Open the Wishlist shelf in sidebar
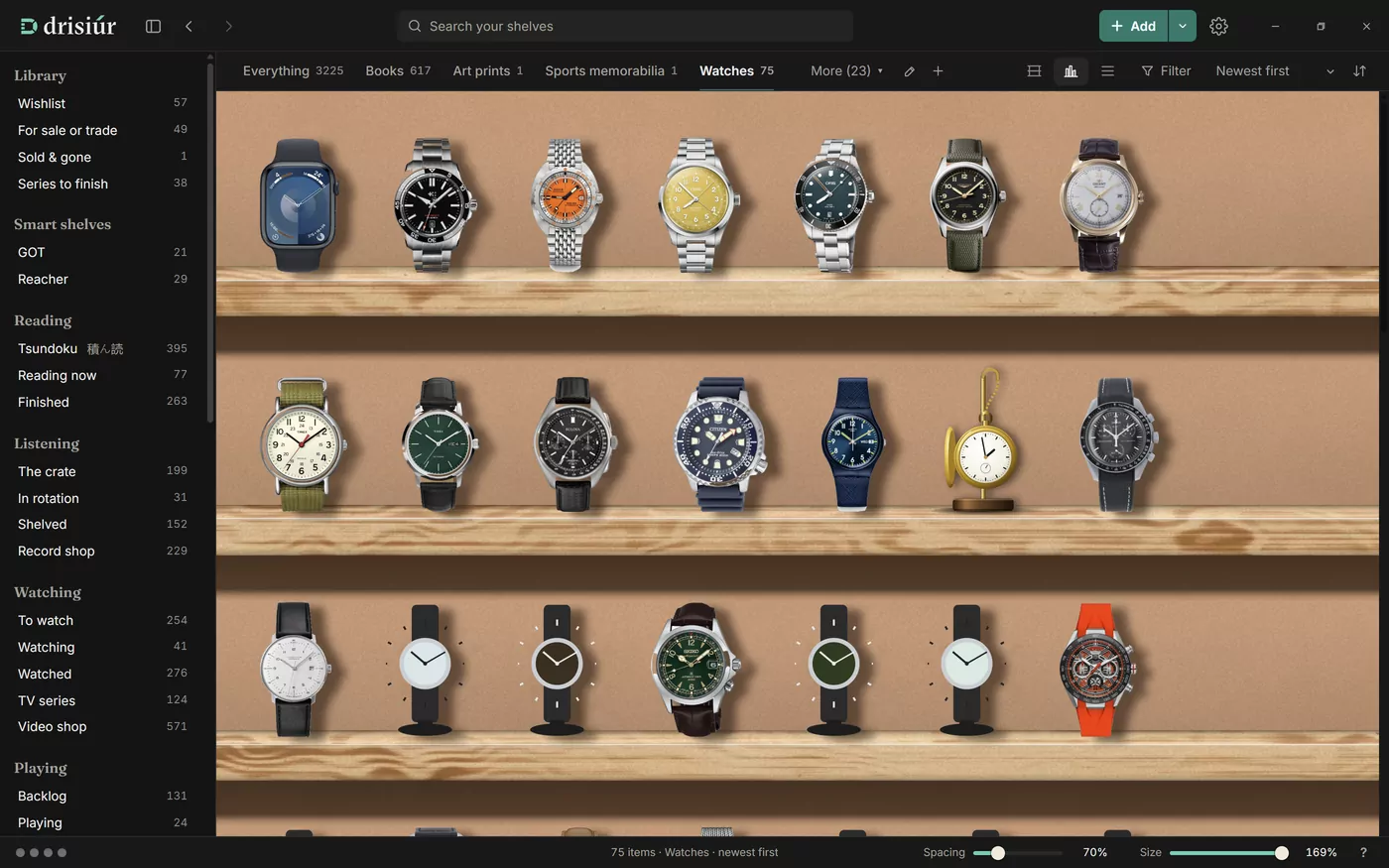The height and width of the screenshot is (868, 1389). (102, 103)
